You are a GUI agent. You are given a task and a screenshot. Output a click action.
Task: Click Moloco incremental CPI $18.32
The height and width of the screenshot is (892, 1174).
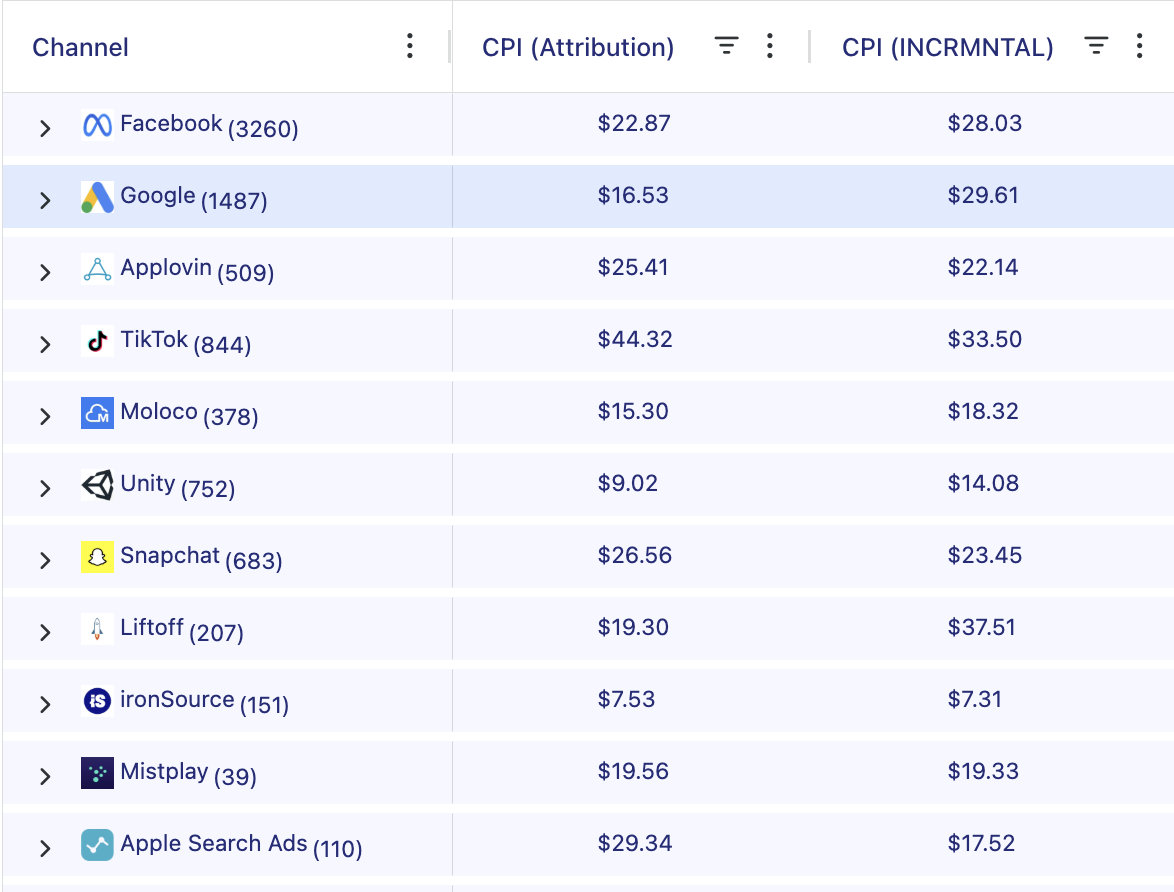point(983,410)
